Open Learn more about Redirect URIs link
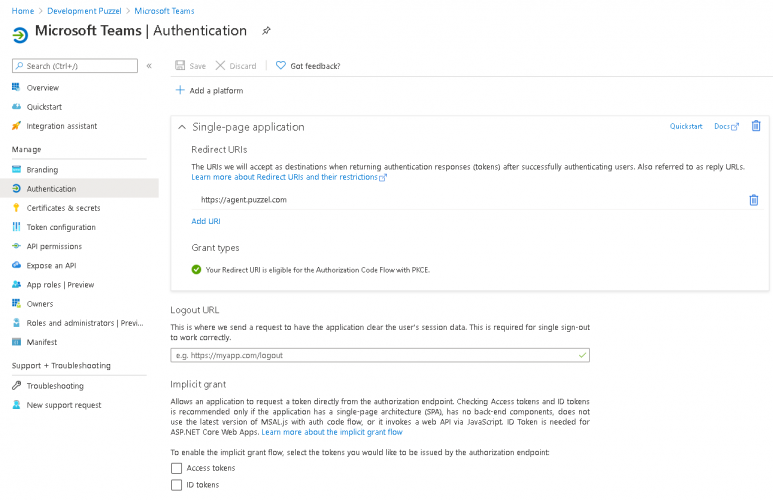 coord(289,177)
